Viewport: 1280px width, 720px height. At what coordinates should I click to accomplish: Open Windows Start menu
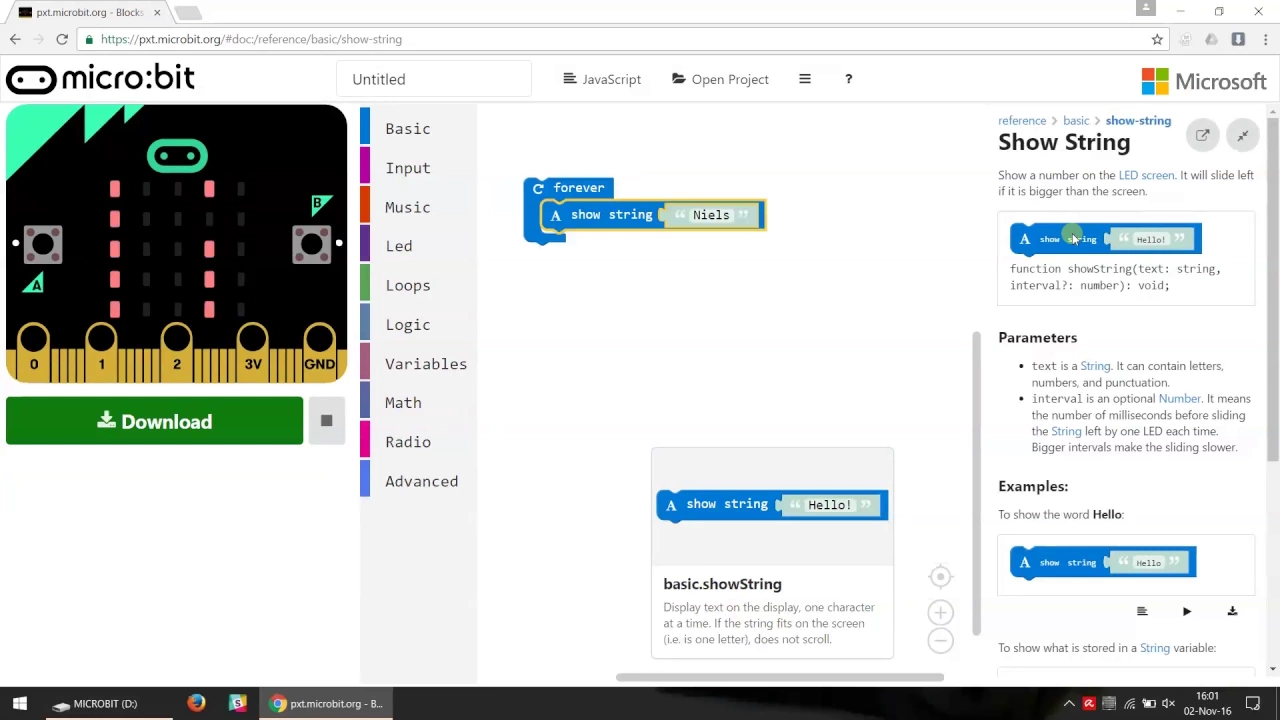click(20, 703)
